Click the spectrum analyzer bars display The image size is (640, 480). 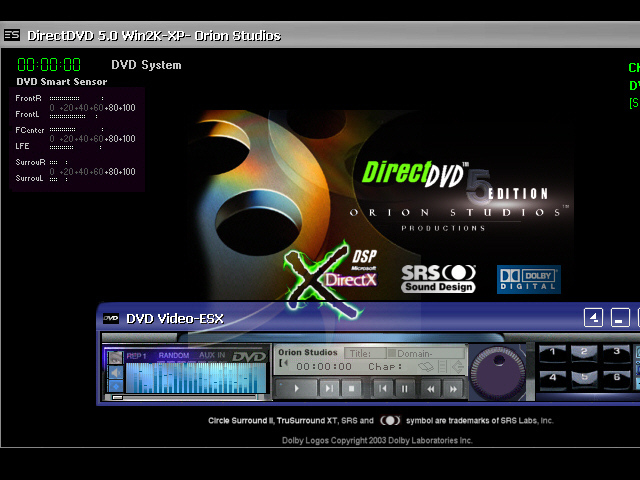coord(196,378)
